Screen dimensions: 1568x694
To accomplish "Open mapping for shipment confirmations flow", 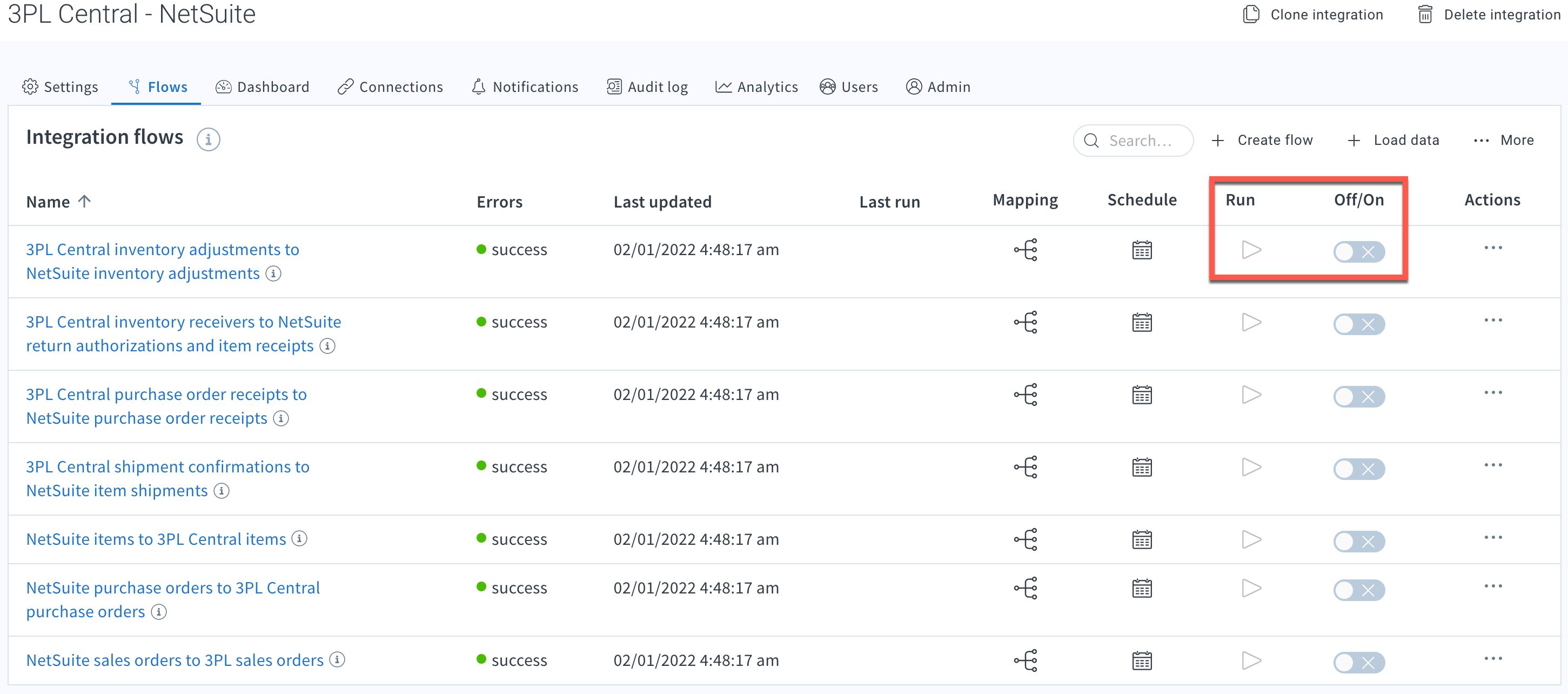I will [1026, 467].
